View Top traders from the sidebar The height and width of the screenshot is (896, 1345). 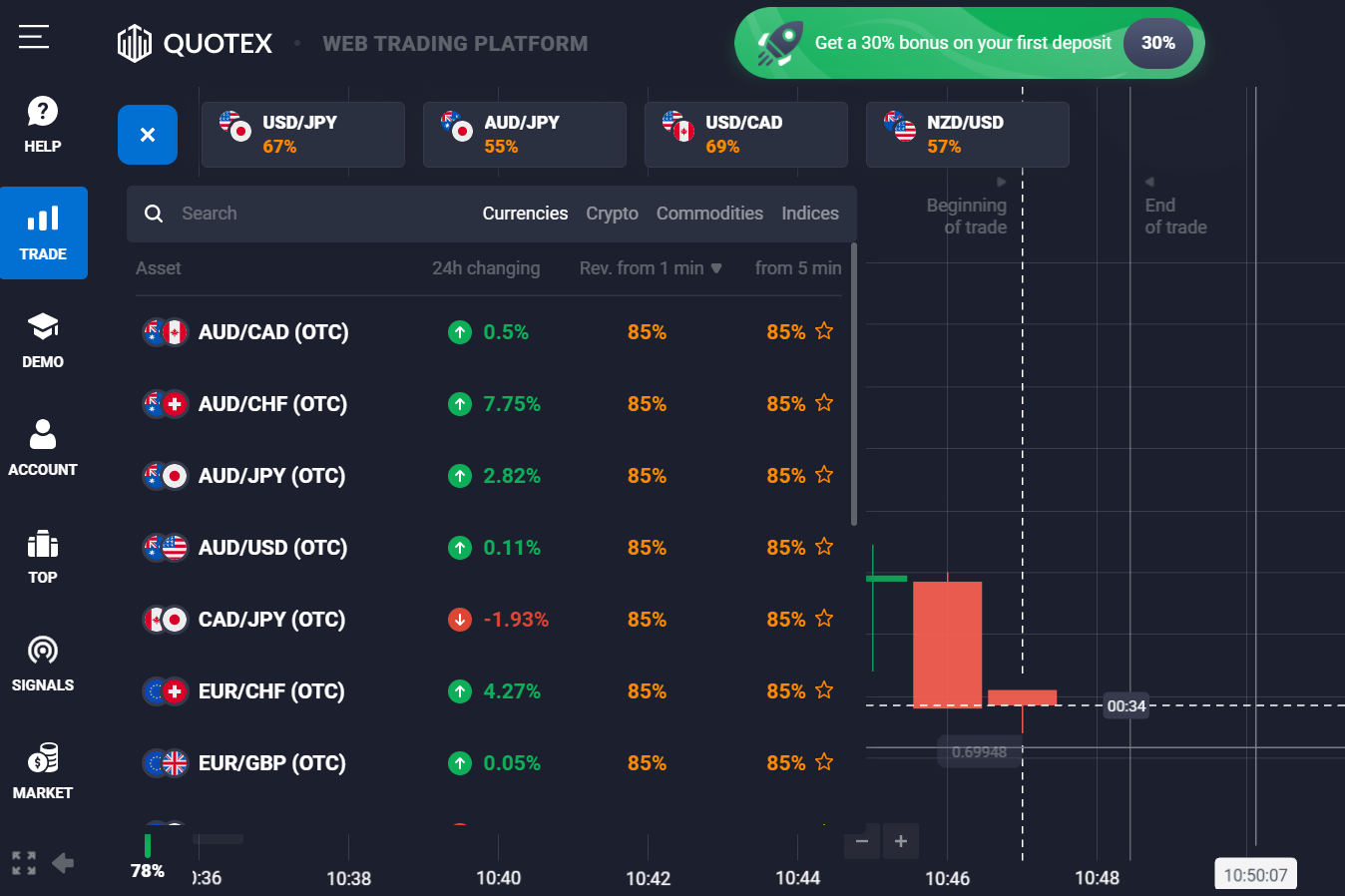[42, 555]
